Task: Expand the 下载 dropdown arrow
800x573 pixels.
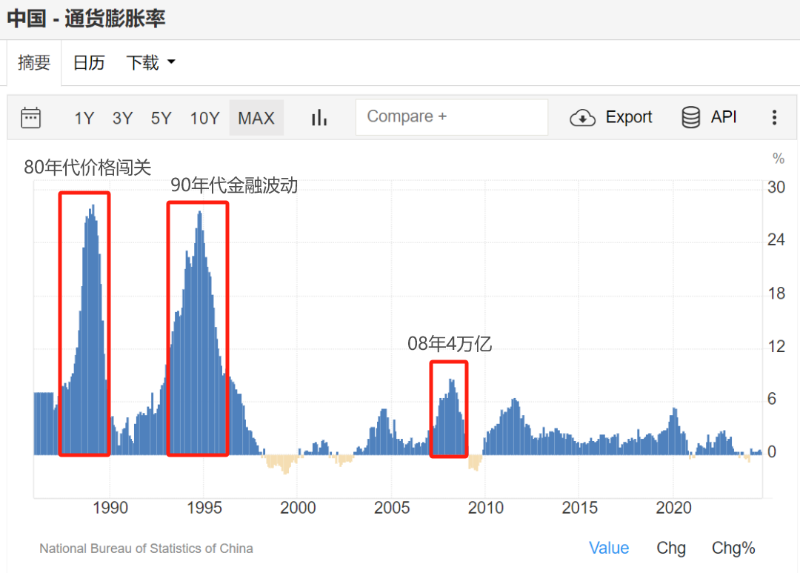Action: point(171,62)
